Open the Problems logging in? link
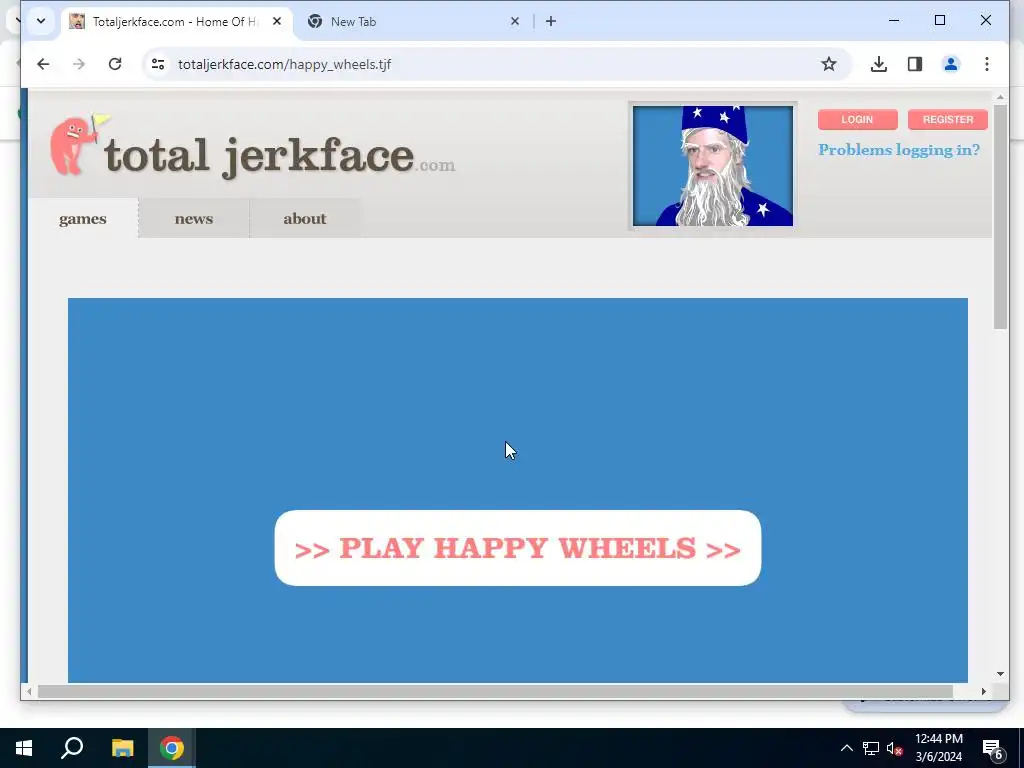The image size is (1024, 768). click(x=899, y=150)
